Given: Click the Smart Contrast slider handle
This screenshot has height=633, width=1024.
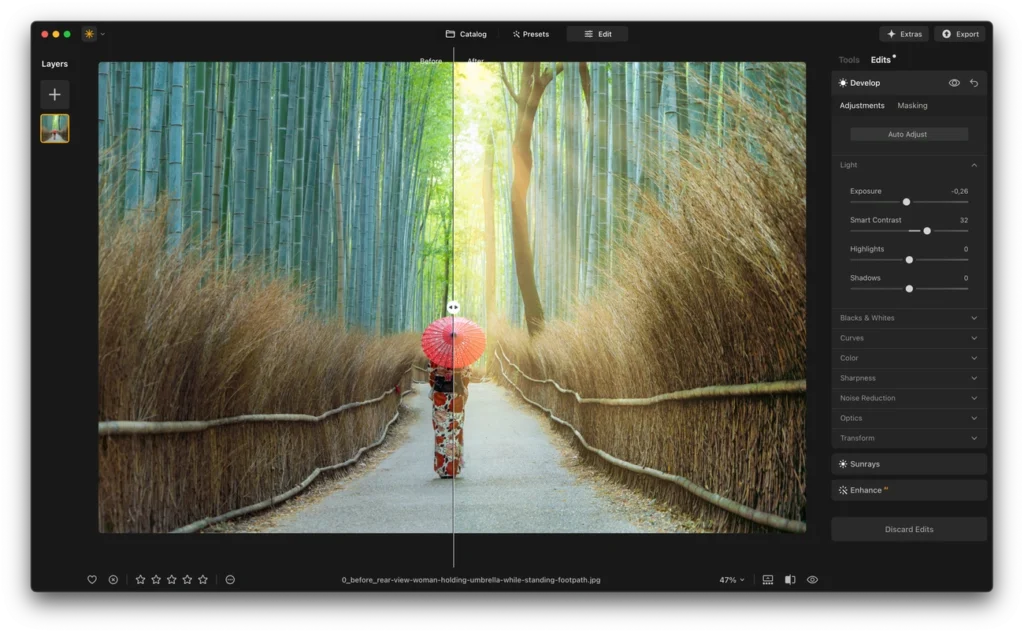Looking at the screenshot, I should point(927,231).
